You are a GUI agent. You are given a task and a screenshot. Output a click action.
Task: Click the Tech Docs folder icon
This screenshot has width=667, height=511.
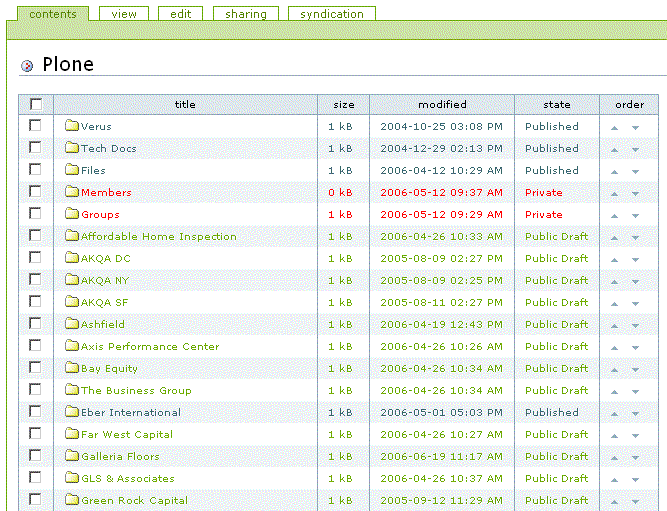click(71, 149)
